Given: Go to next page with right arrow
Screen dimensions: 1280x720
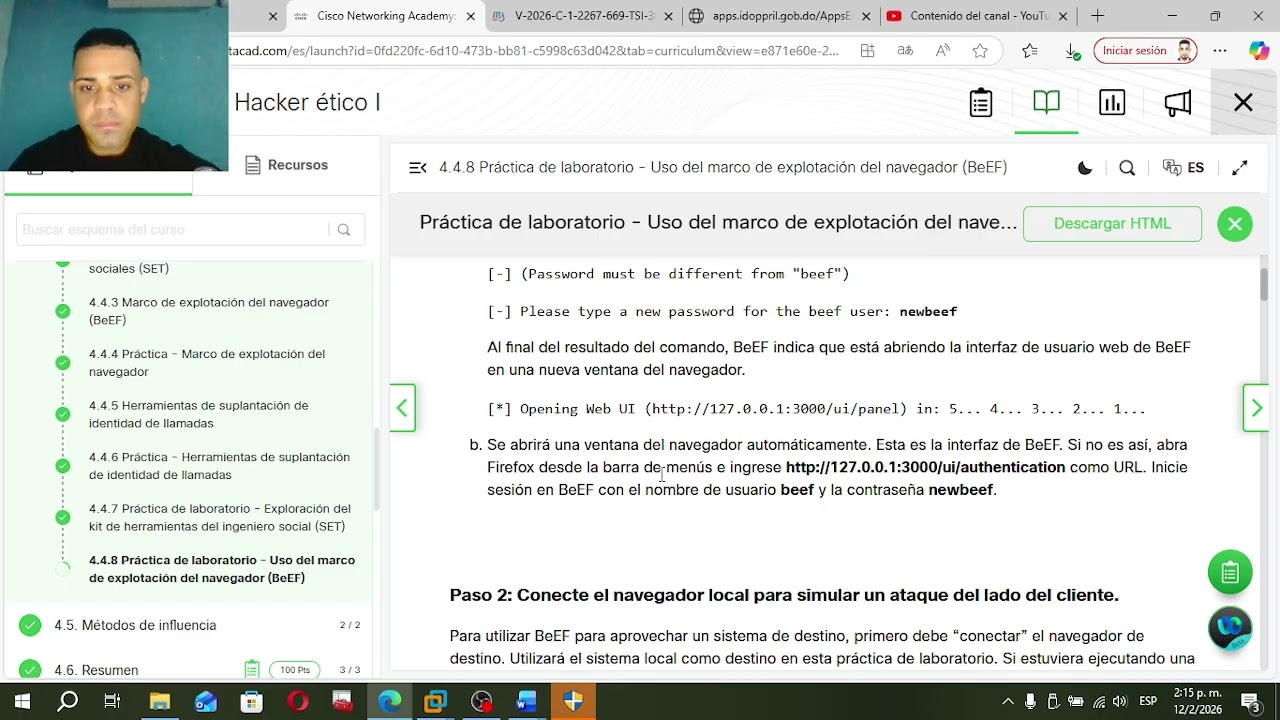Looking at the screenshot, I should tap(1256, 408).
